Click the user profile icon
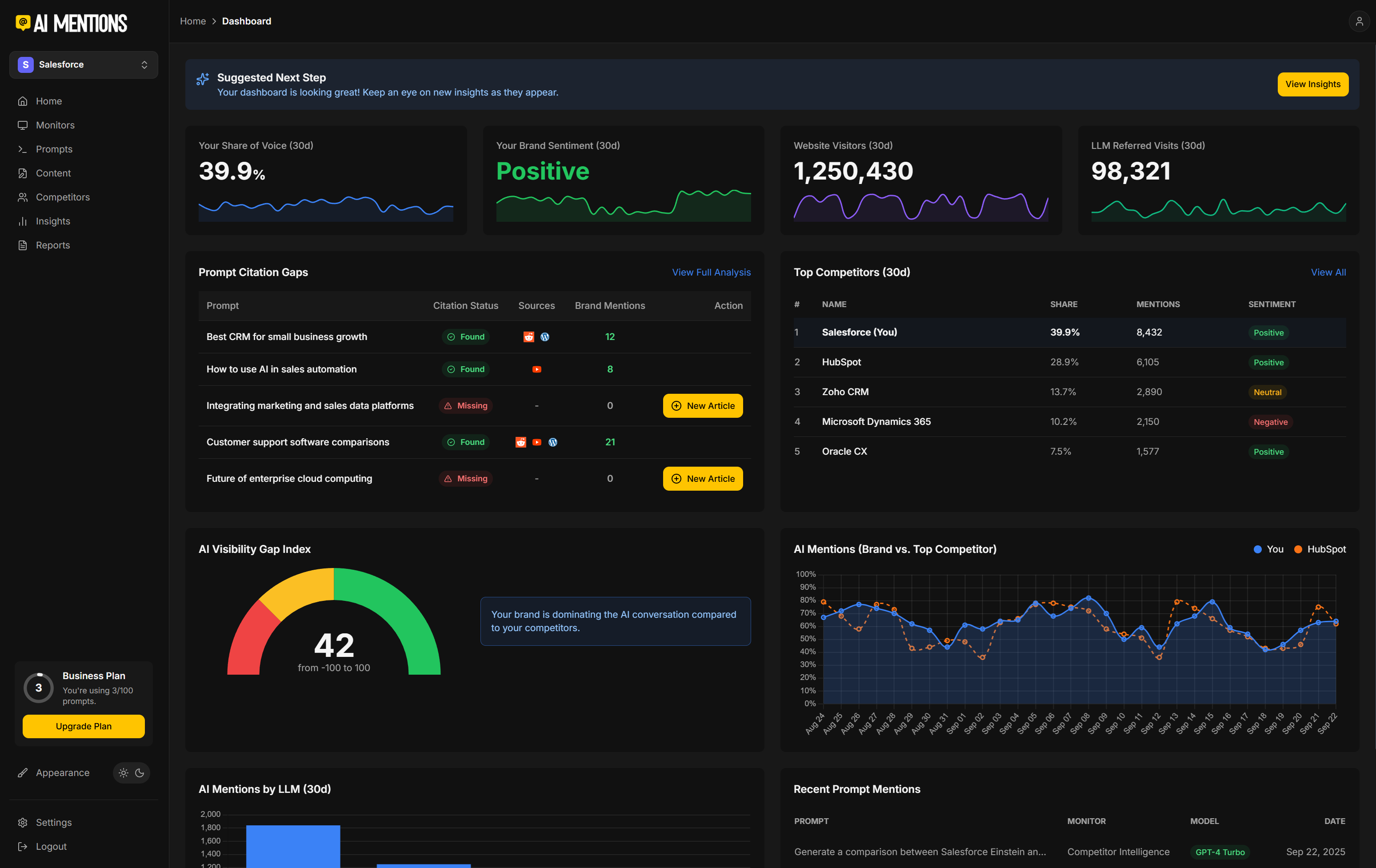Image resolution: width=1376 pixels, height=868 pixels. tap(1359, 21)
